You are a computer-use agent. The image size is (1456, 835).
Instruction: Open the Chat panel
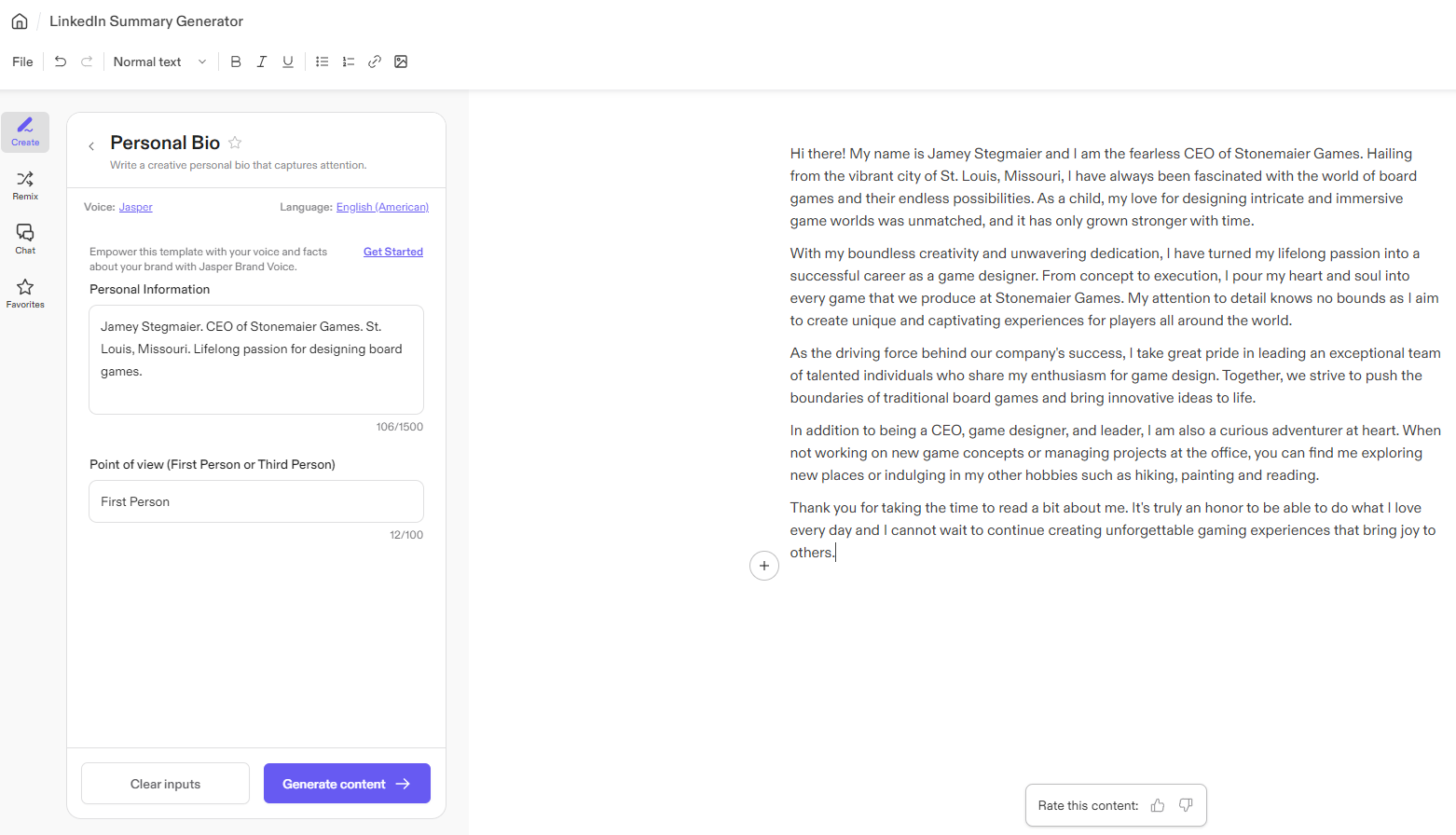pyautogui.click(x=24, y=239)
